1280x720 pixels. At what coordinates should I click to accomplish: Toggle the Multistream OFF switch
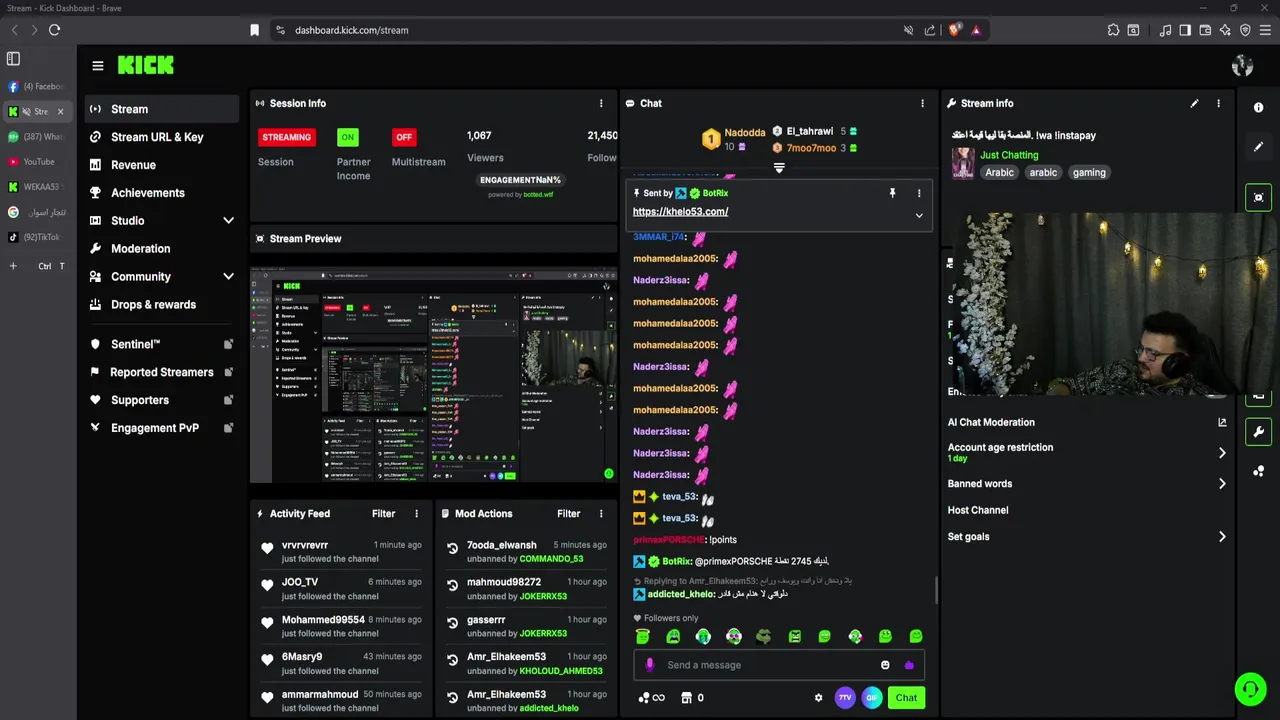click(x=404, y=137)
